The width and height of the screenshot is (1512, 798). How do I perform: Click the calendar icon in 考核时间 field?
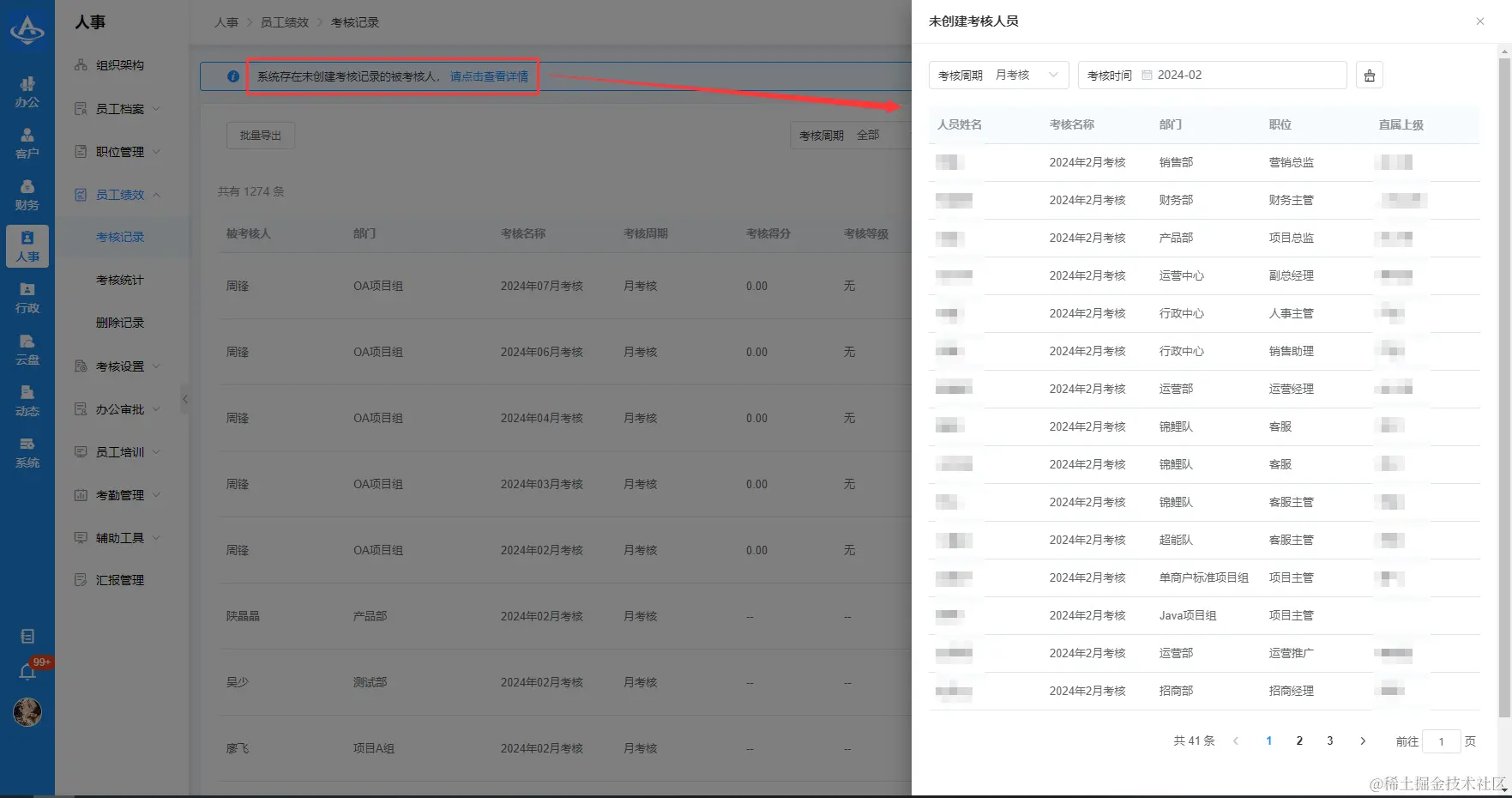point(1147,76)
